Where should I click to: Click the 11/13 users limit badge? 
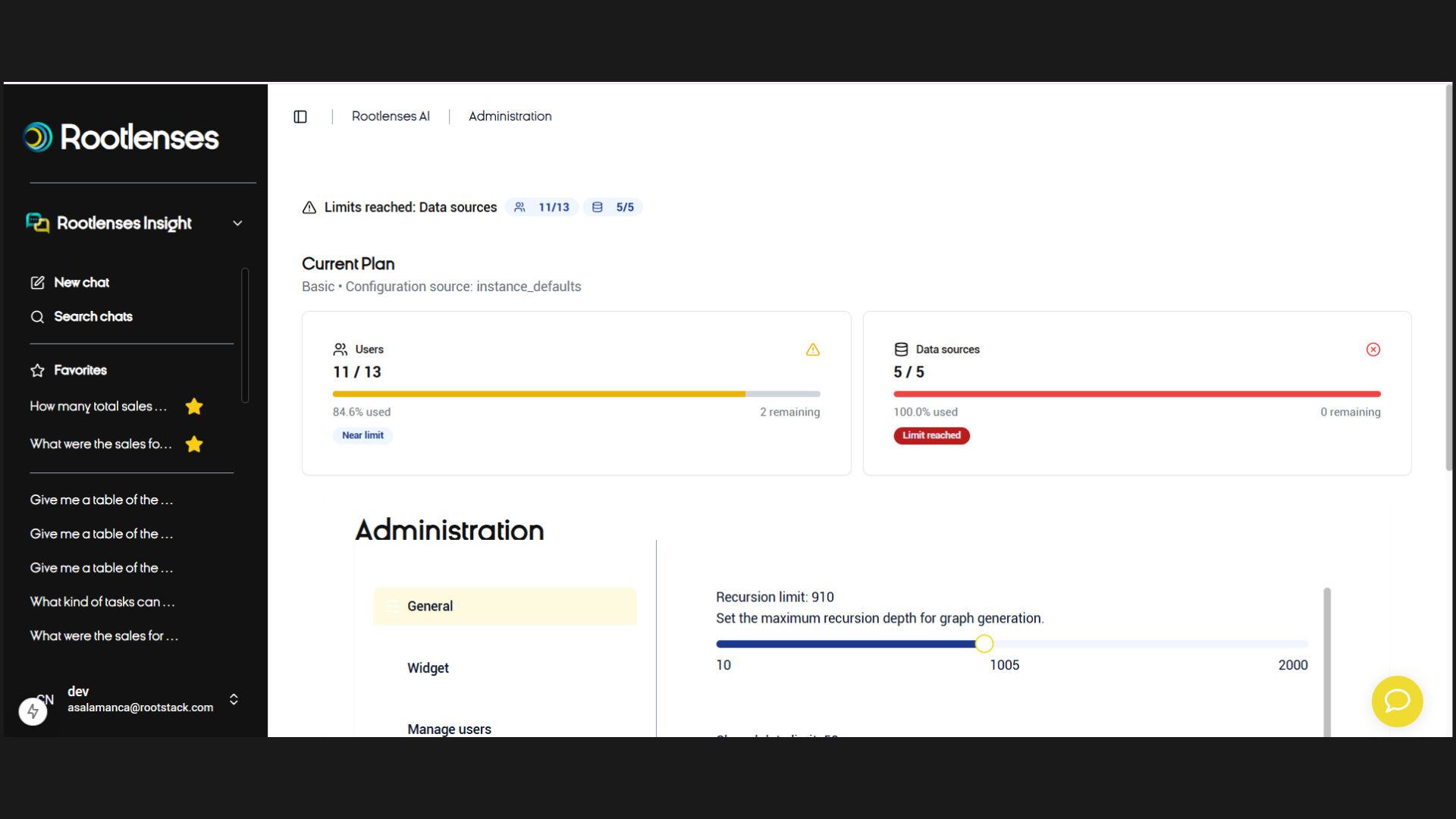(542, 207)
